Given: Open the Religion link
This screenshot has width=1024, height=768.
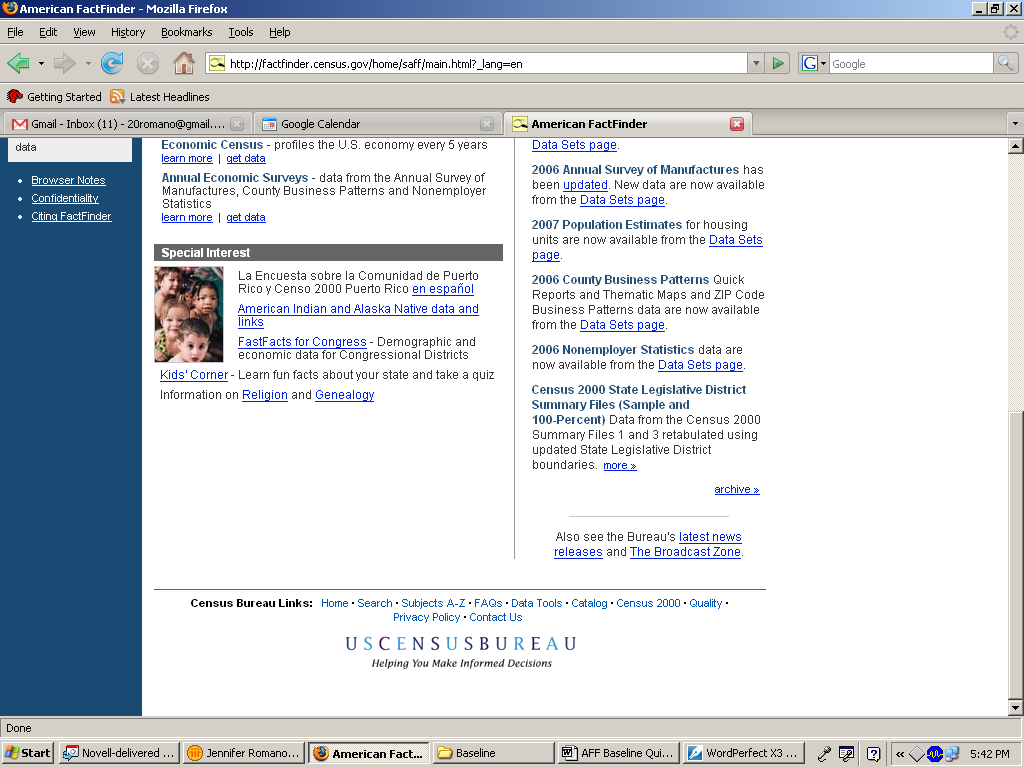Looking at the screenshot, I should [264, 394].
